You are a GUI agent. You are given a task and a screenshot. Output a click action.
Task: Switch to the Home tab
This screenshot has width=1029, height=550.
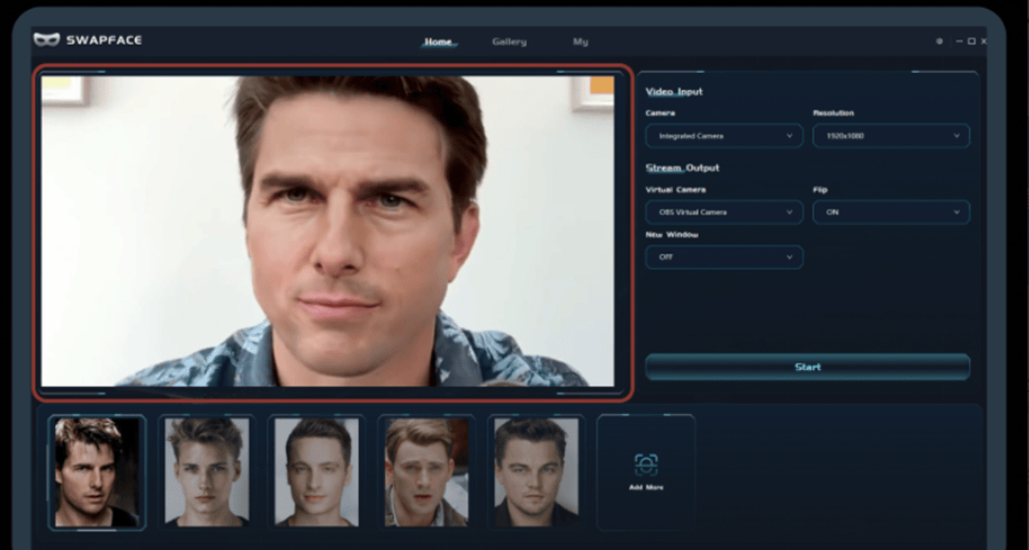coord(438,42)
